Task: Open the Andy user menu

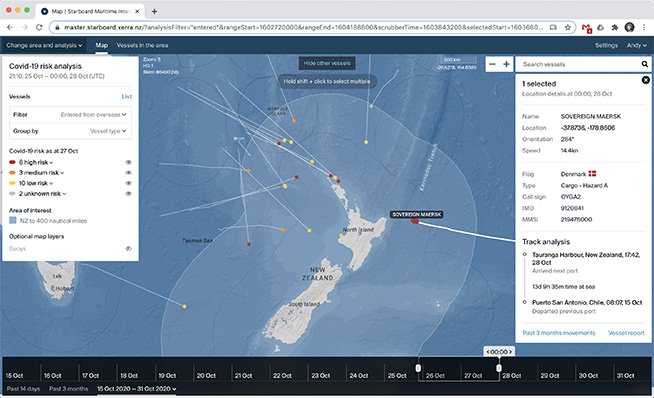Action: pyautogui.click(x=636, y=45)
